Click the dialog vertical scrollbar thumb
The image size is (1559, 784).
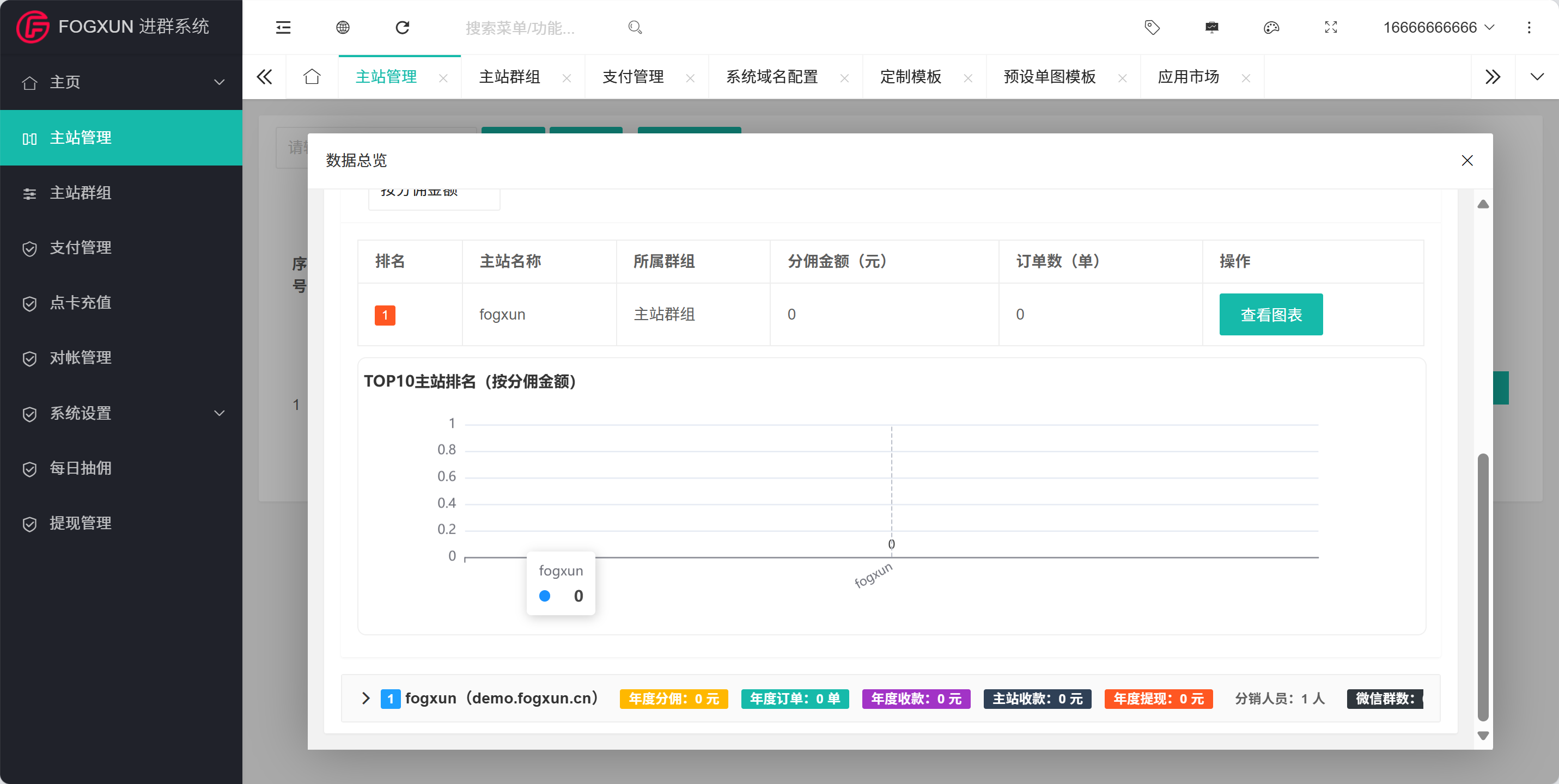click(1483, 587)
